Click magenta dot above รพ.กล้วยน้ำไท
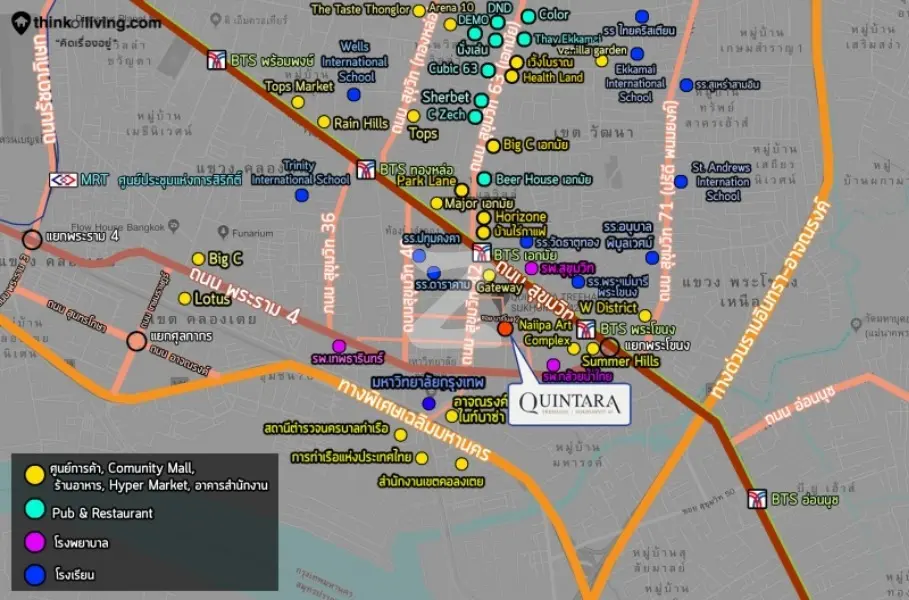 pyautogui.click(x=554, y=365)
